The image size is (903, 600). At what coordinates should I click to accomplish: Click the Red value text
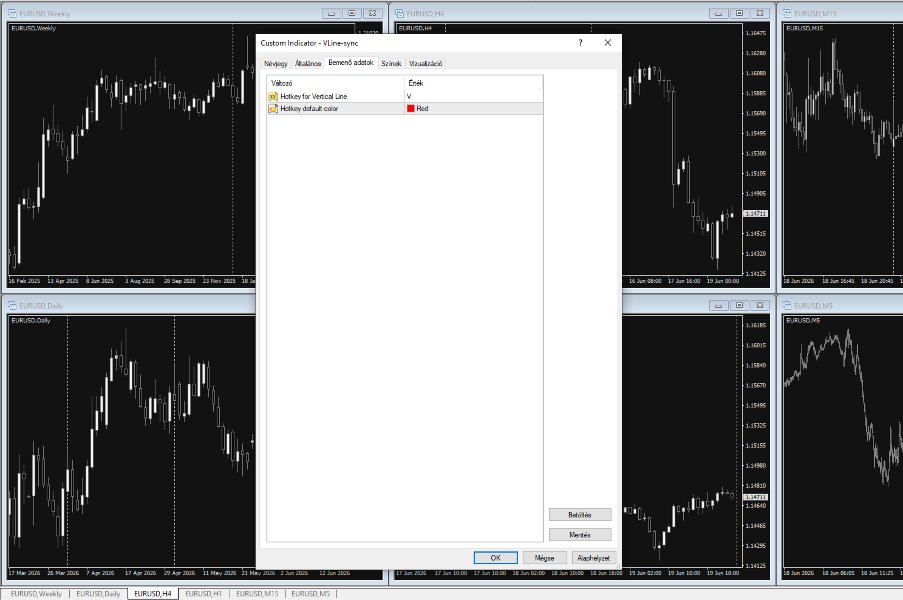[422, 108]
